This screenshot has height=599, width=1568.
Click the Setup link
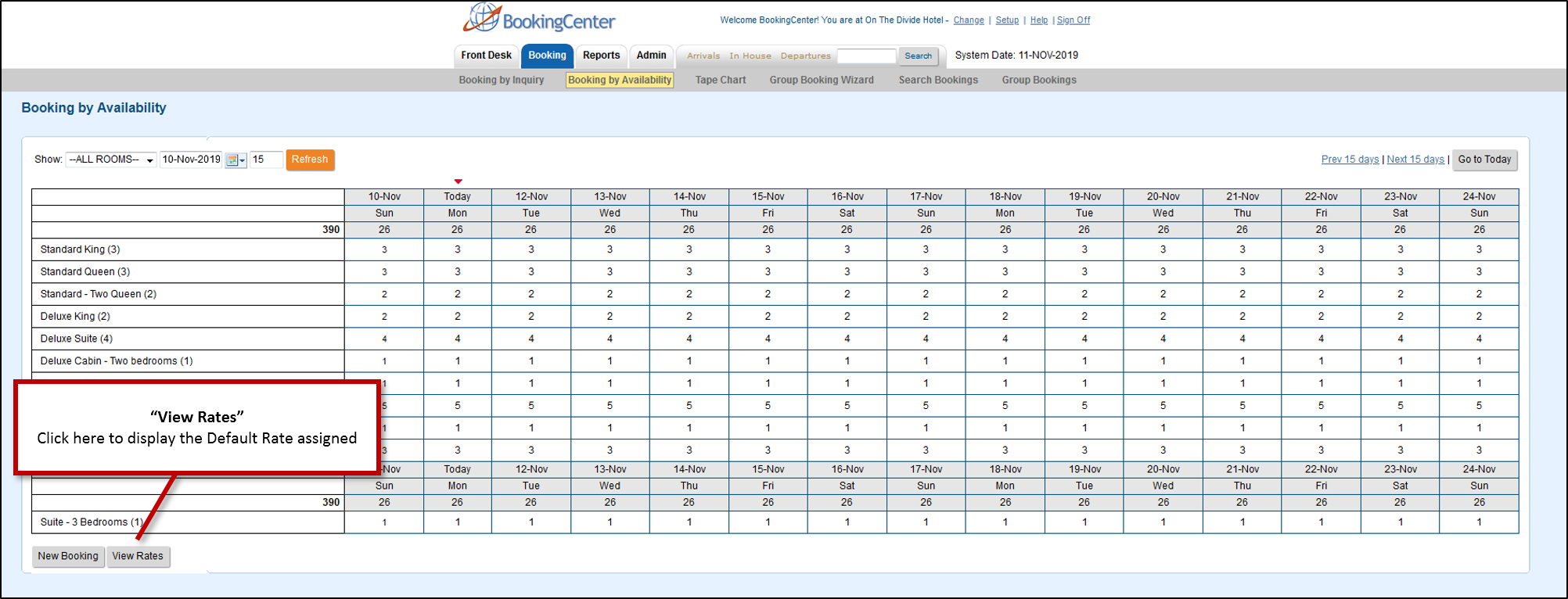click(1007, 20)
